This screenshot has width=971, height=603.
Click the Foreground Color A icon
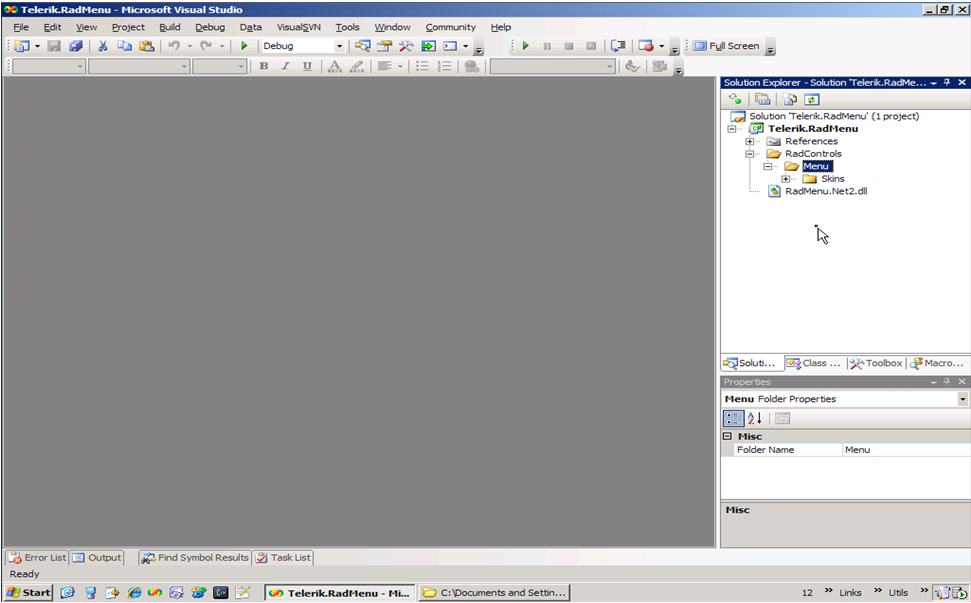[334, 66]
